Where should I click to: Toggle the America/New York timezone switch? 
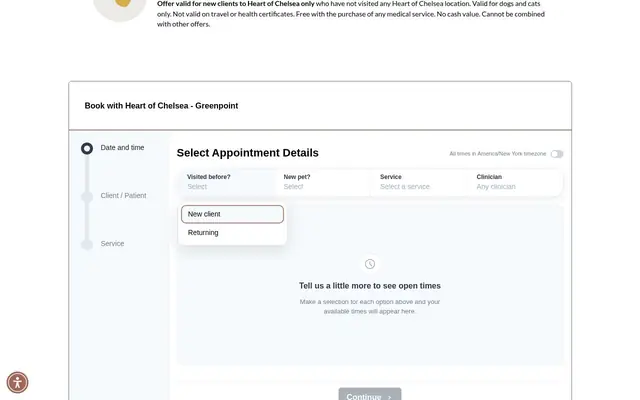coord(557,154)
